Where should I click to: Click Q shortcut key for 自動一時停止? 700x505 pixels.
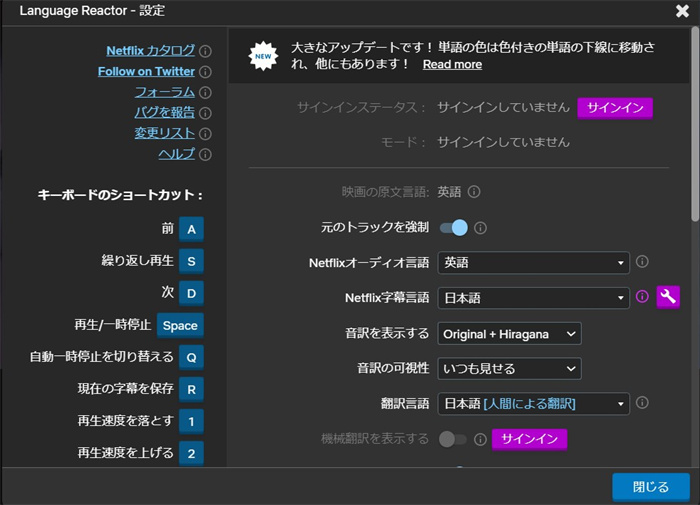point(191,357)
